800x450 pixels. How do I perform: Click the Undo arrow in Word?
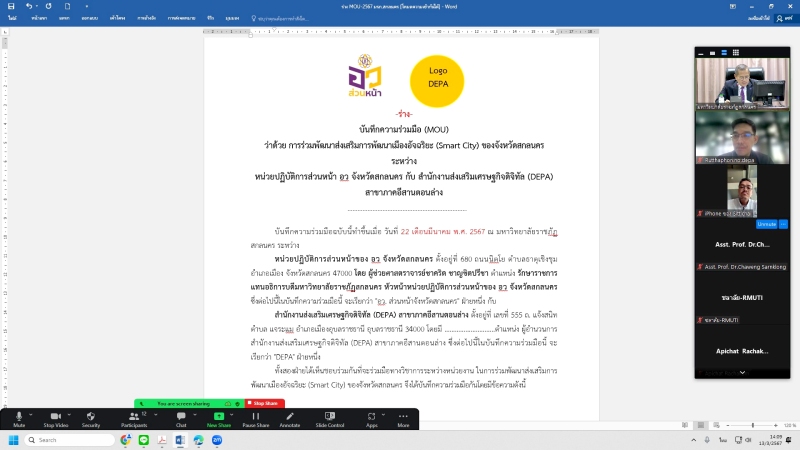tap(31, 6)
